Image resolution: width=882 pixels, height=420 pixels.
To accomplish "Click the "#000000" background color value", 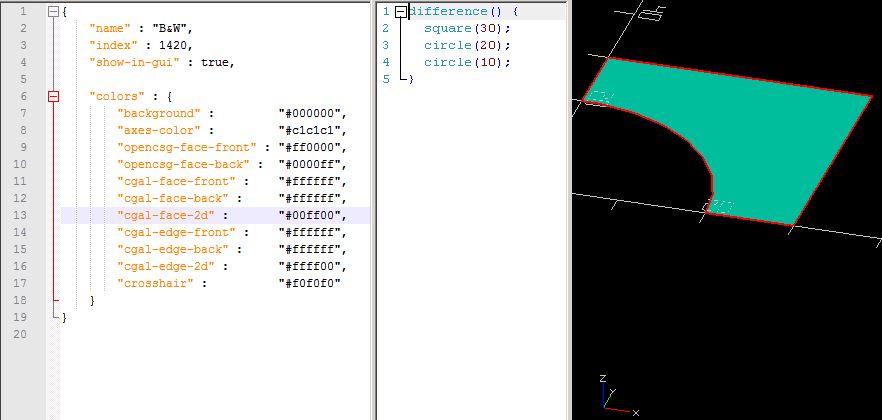I will pos(309,114).
